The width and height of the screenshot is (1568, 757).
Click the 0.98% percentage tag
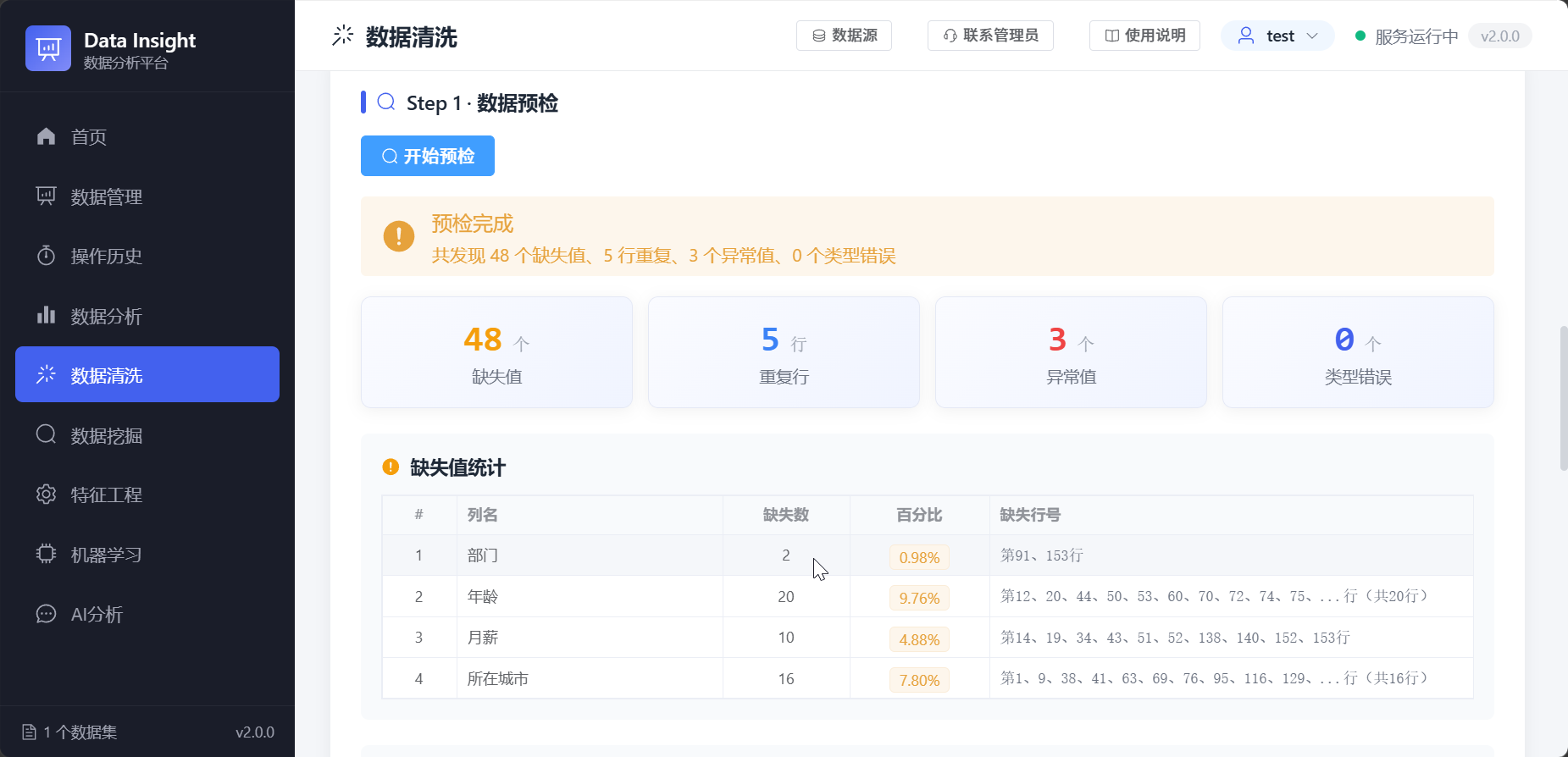pyautogui.click(x=919, y=557)
